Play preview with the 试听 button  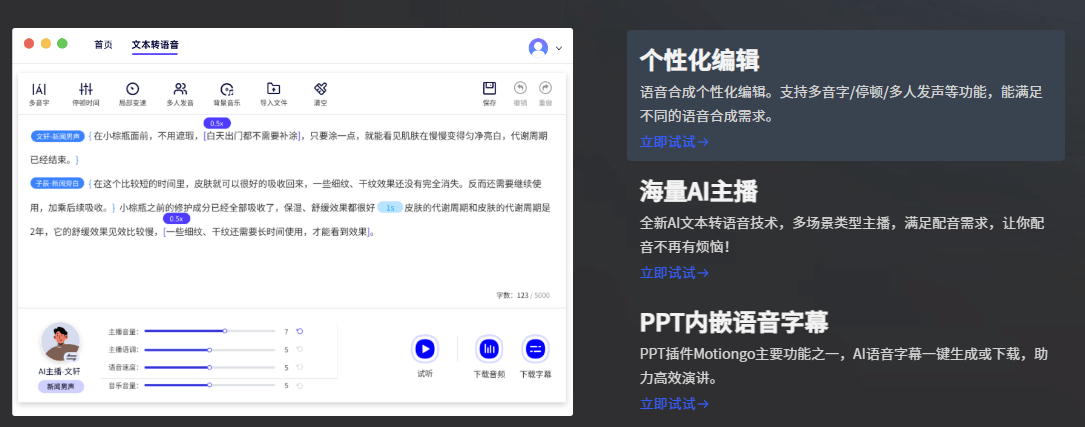tap(425, 349)
